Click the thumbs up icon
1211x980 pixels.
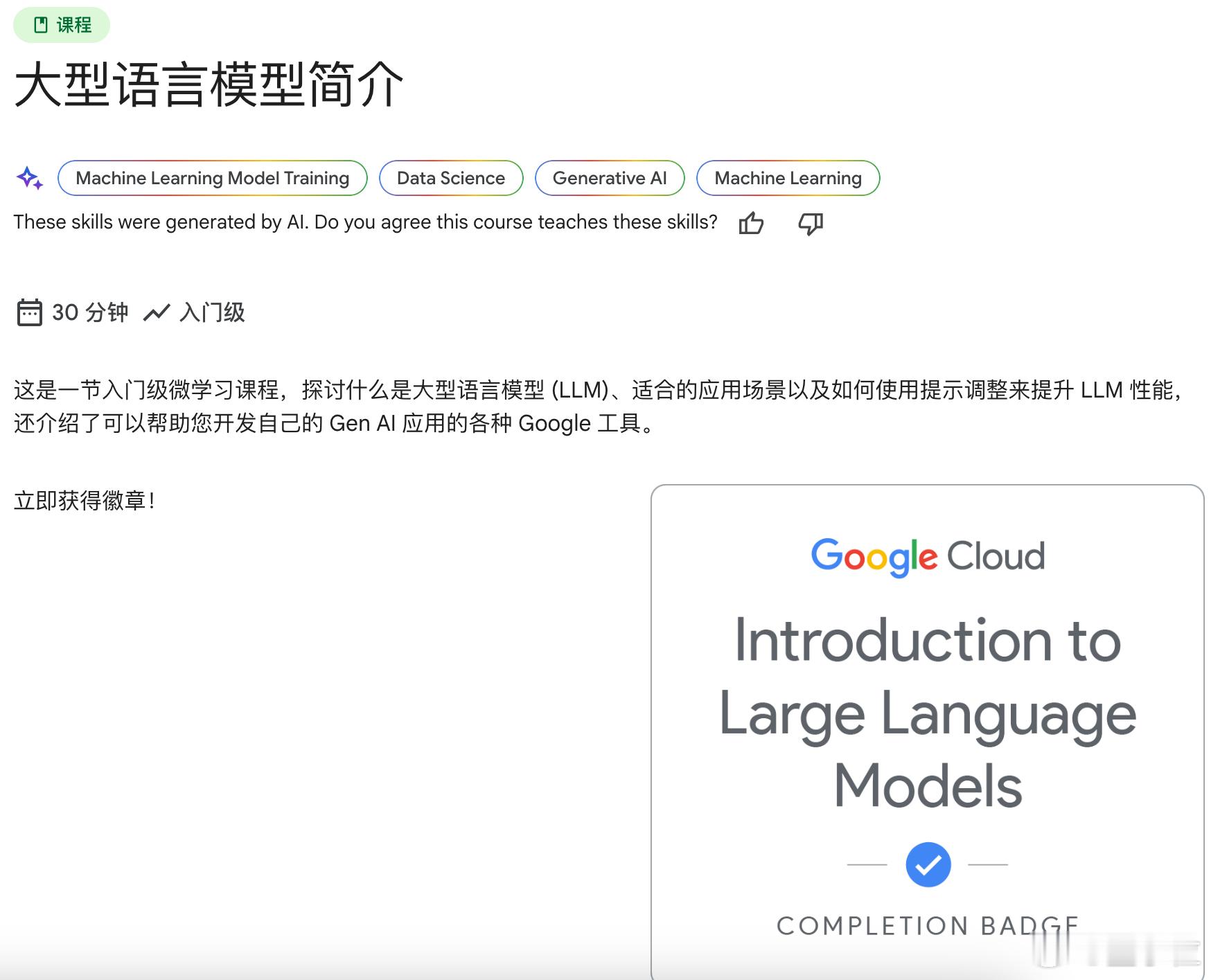coord(751,223)
